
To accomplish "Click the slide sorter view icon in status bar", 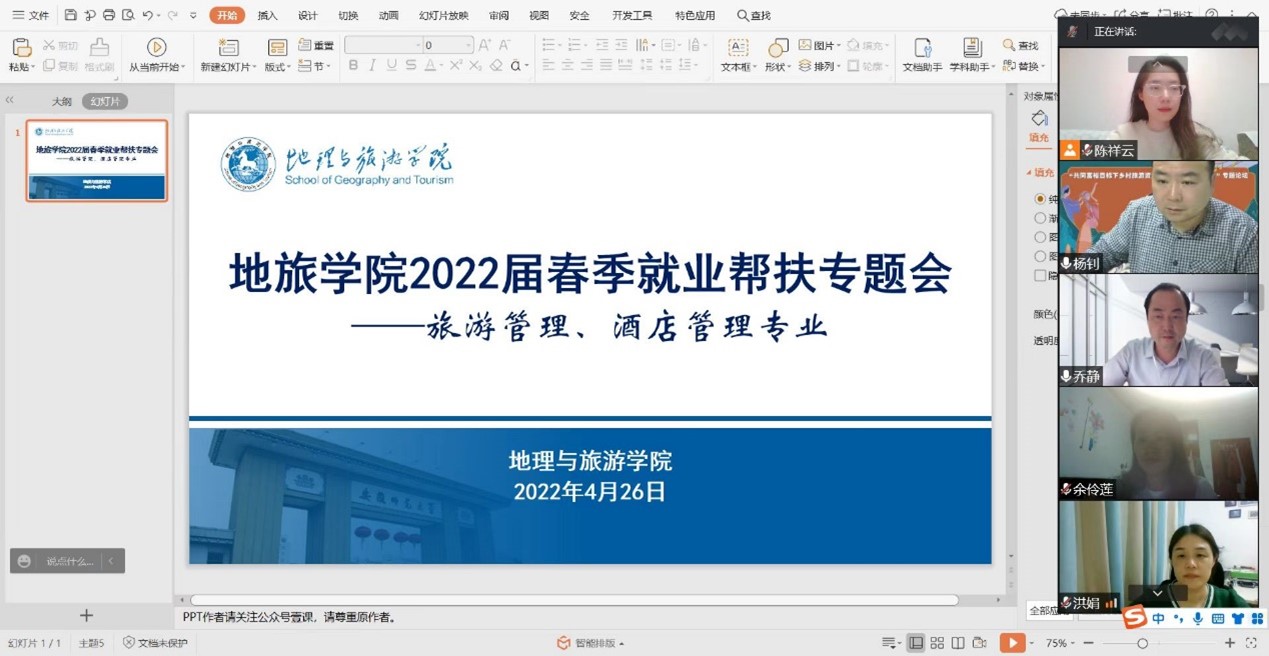I will point(937,643).
